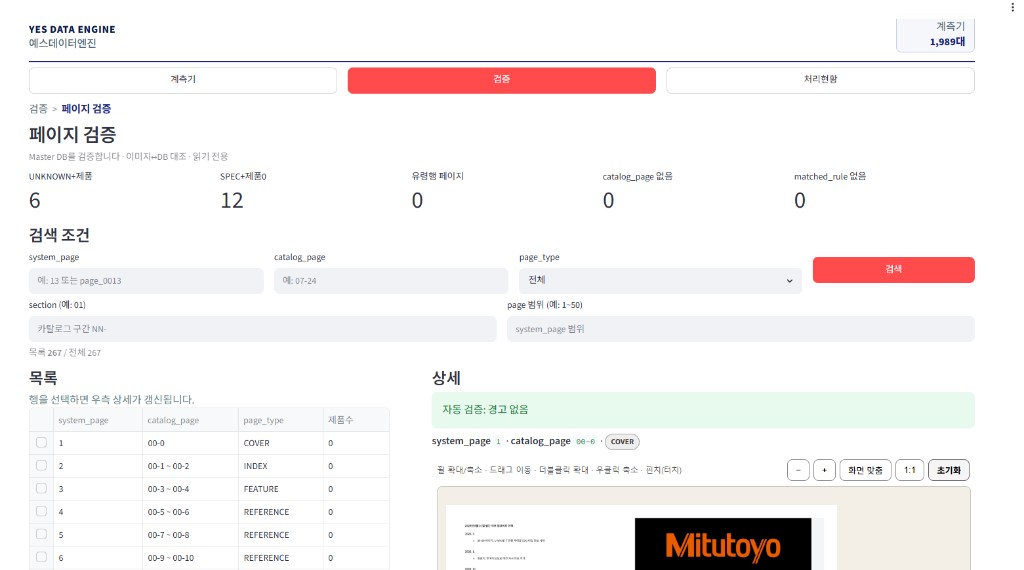Open the 계측기 tab
Screen dimensions: 1024x570
183,80
